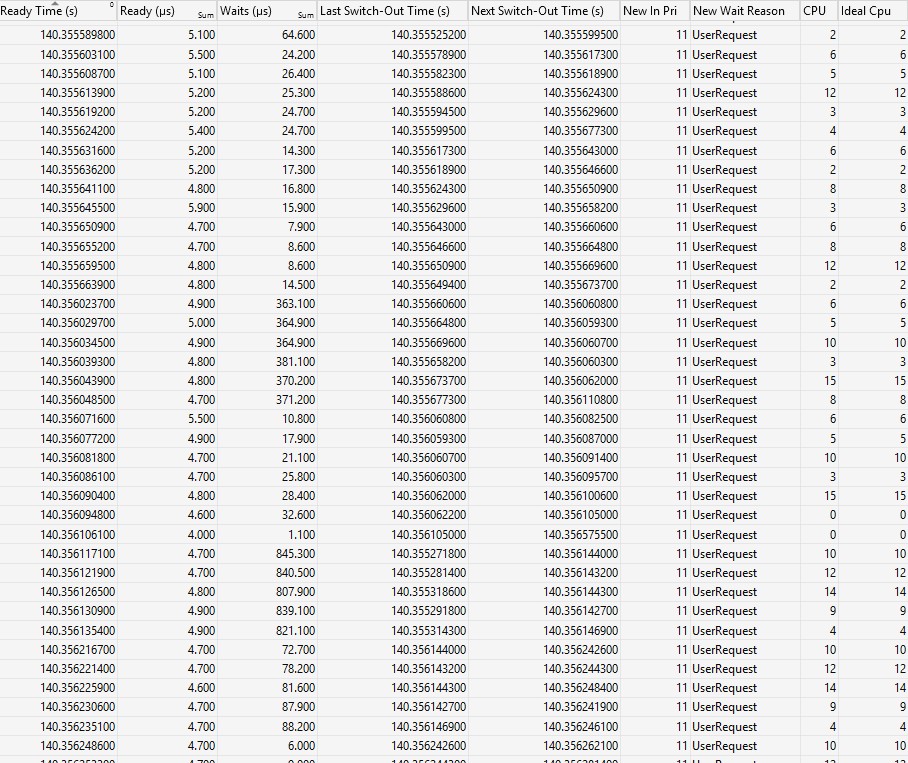The image size is (908, 763).
Task: Select Last Switch-Out Time 140.355318600
Action: tap(429, 592)
